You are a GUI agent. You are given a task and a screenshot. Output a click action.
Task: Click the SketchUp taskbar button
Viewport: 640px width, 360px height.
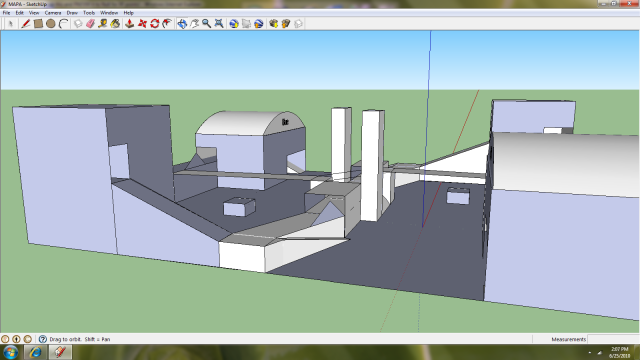tap(60, 352)
